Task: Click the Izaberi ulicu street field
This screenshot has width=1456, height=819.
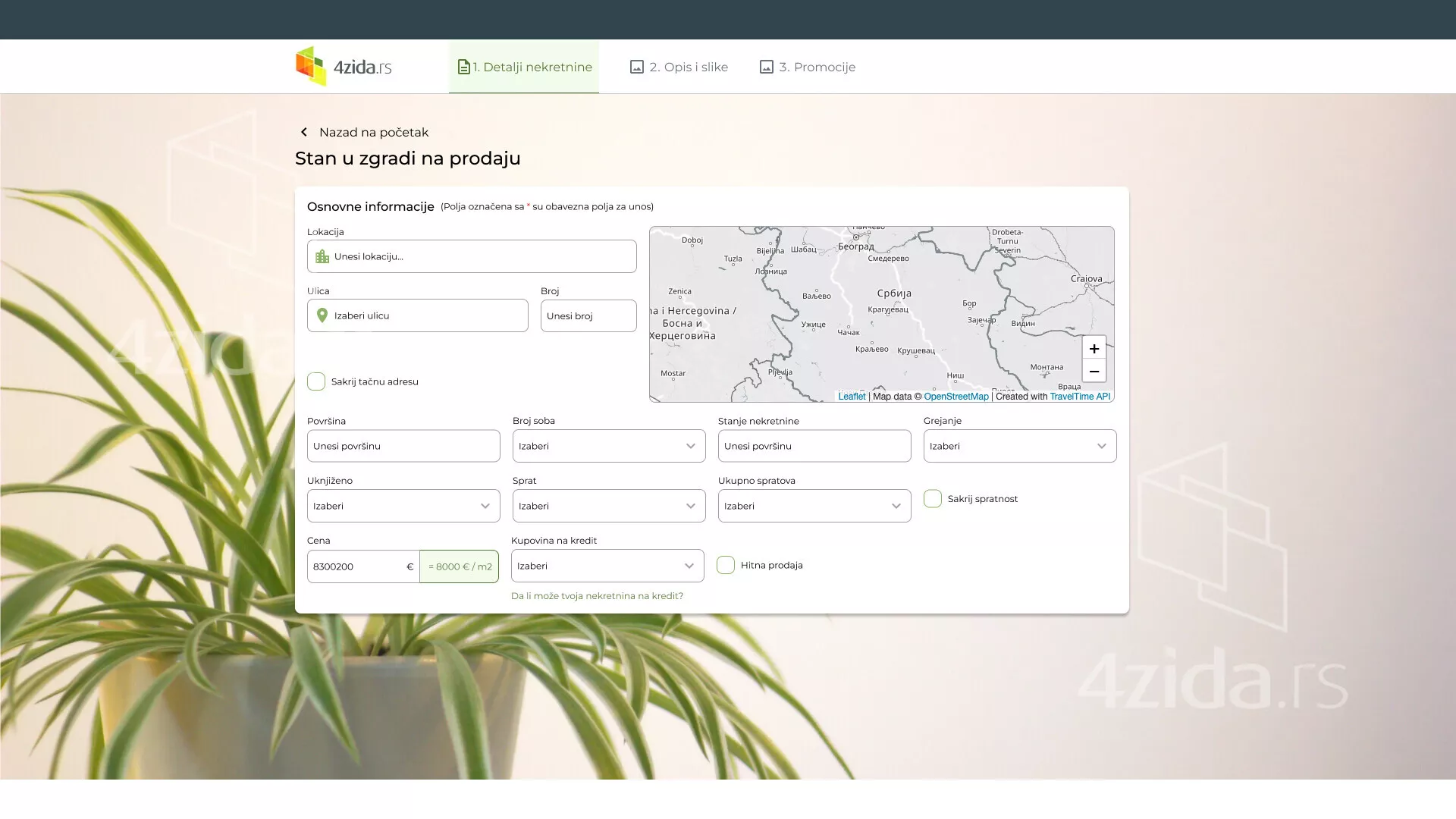Action: tap(418, 315)
